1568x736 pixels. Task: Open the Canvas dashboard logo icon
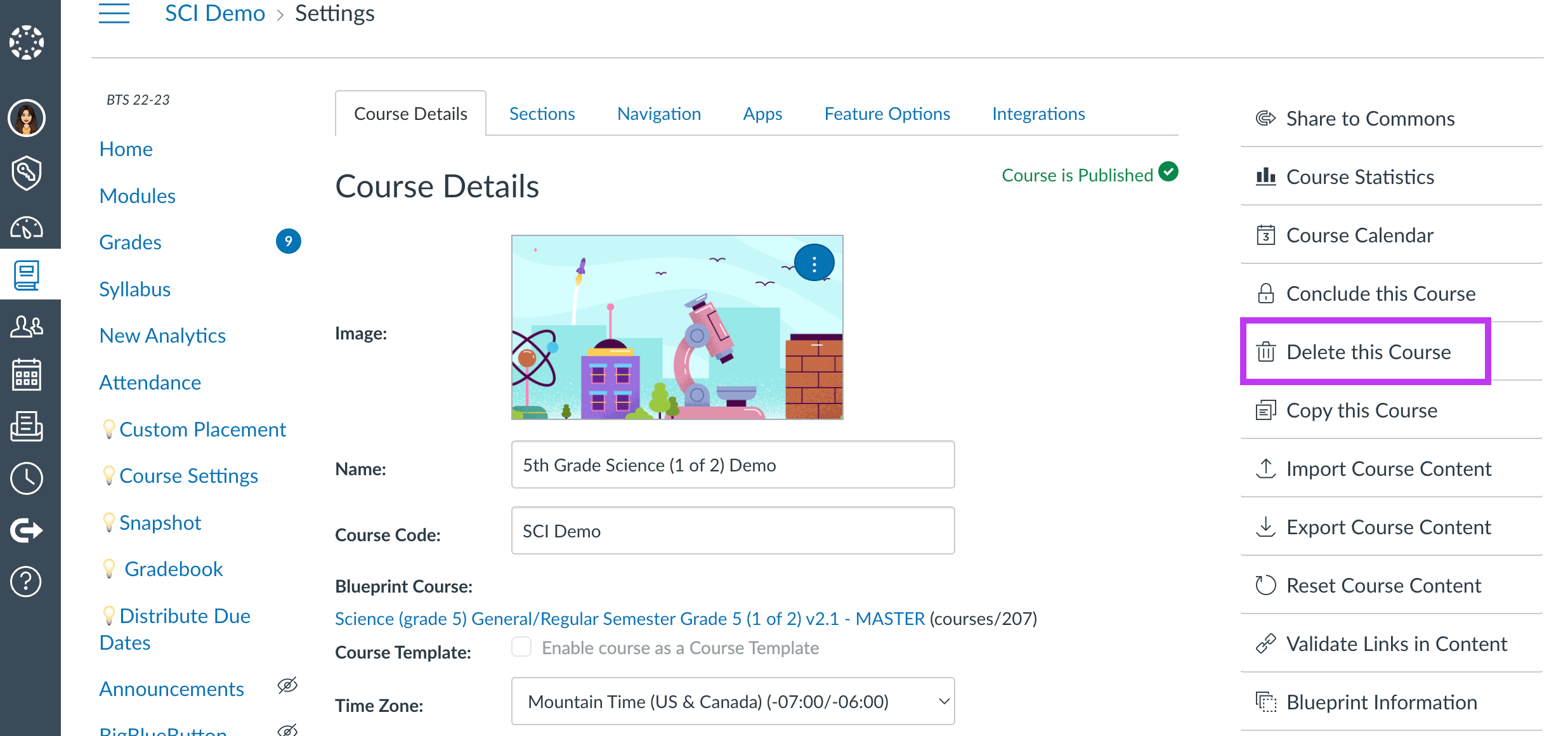pos(27,43)
